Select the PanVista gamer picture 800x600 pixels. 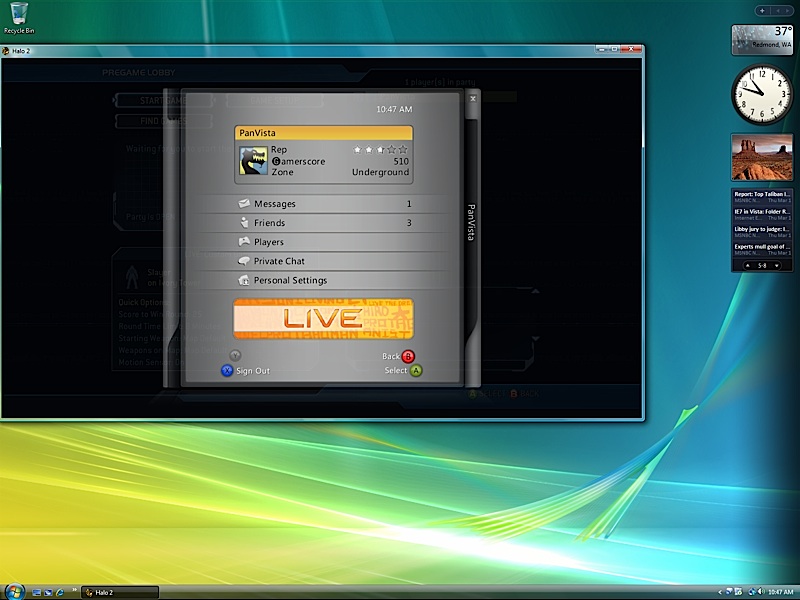(253, 161)
